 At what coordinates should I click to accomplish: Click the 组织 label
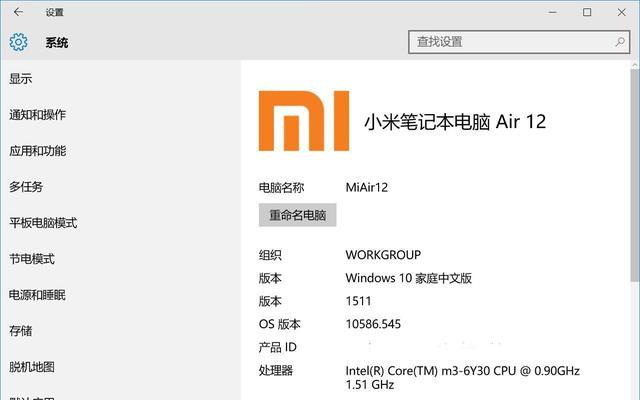[270, 255]
